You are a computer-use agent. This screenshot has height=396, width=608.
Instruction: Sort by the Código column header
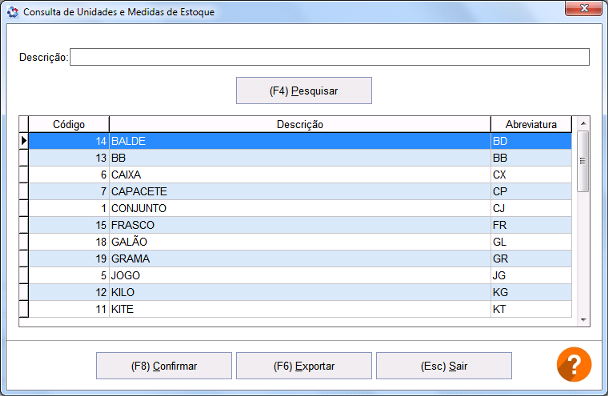69,124
